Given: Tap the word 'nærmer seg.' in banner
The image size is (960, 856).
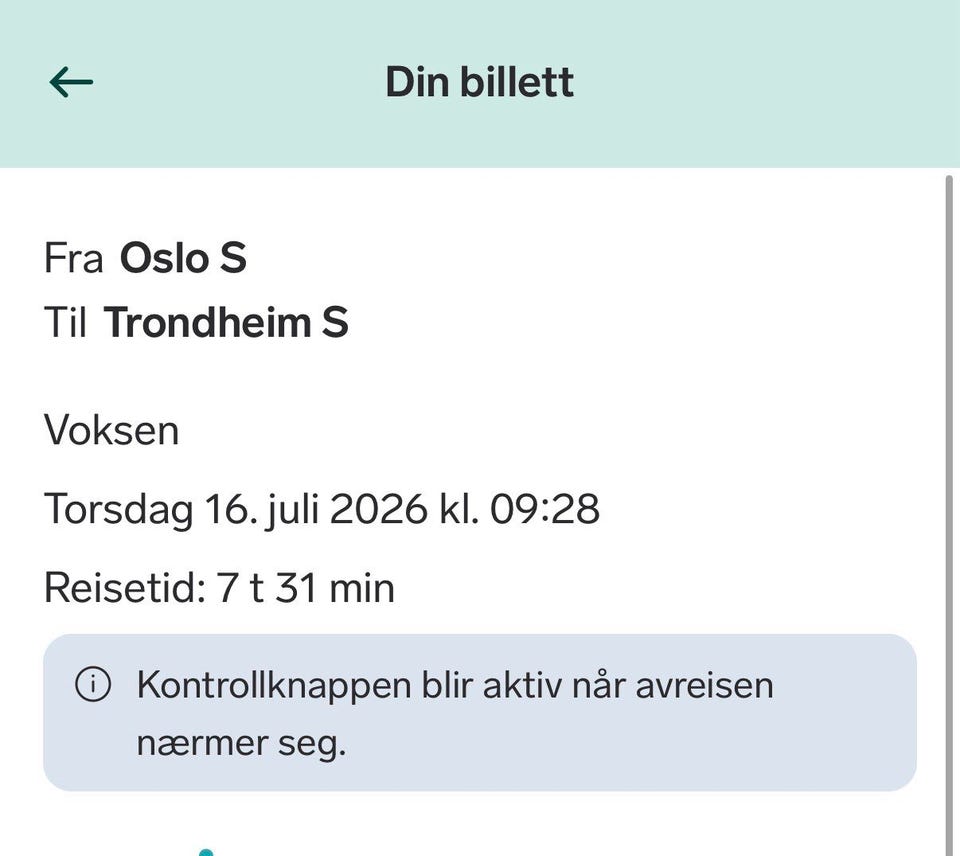Looking at the screenshot, I should (241, 743).
